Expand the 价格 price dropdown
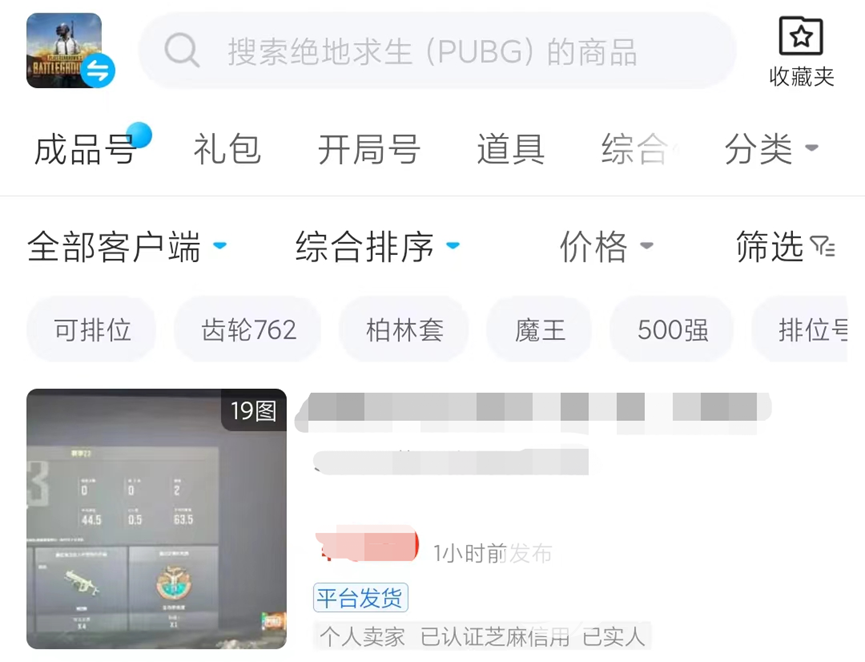The width and height of the screenshot is (865, 662). pos(607,246)
